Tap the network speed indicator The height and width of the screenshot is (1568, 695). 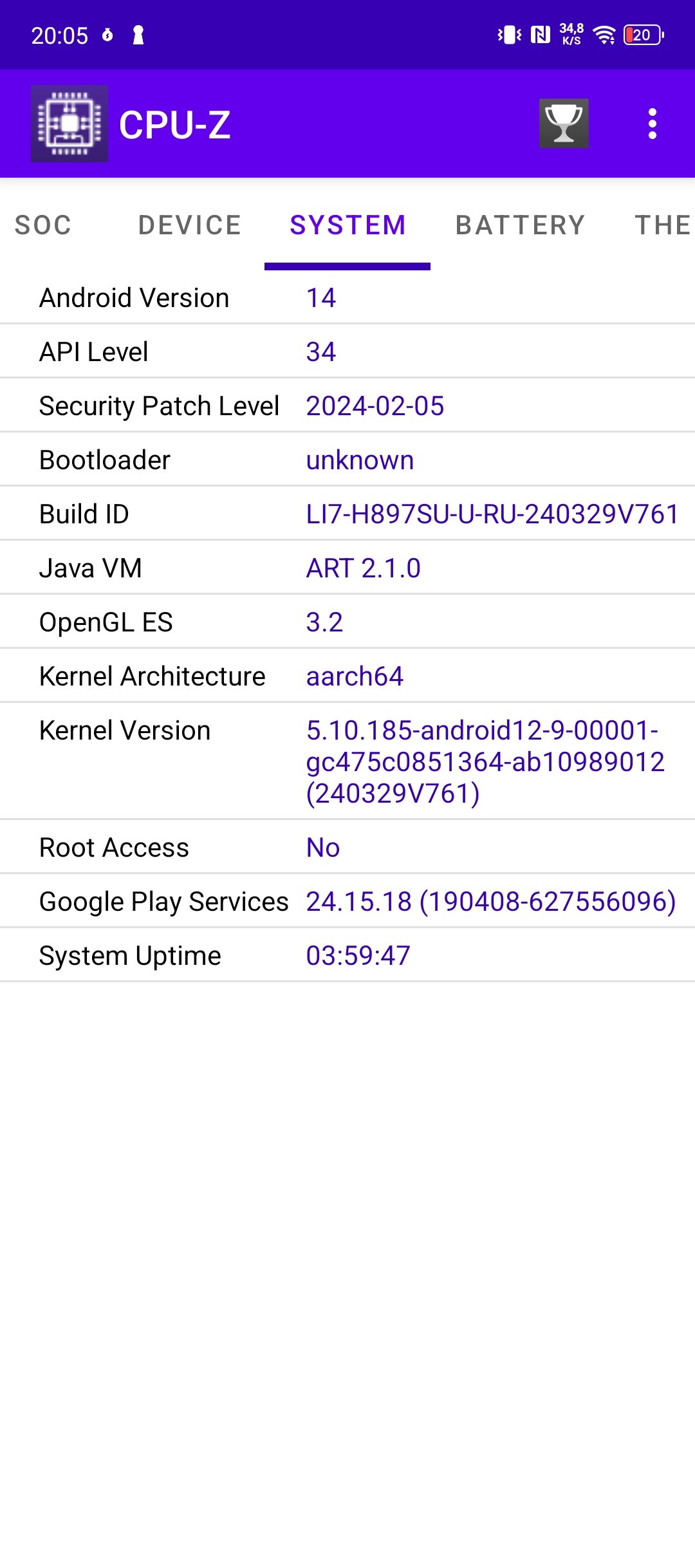pos(571,35)
